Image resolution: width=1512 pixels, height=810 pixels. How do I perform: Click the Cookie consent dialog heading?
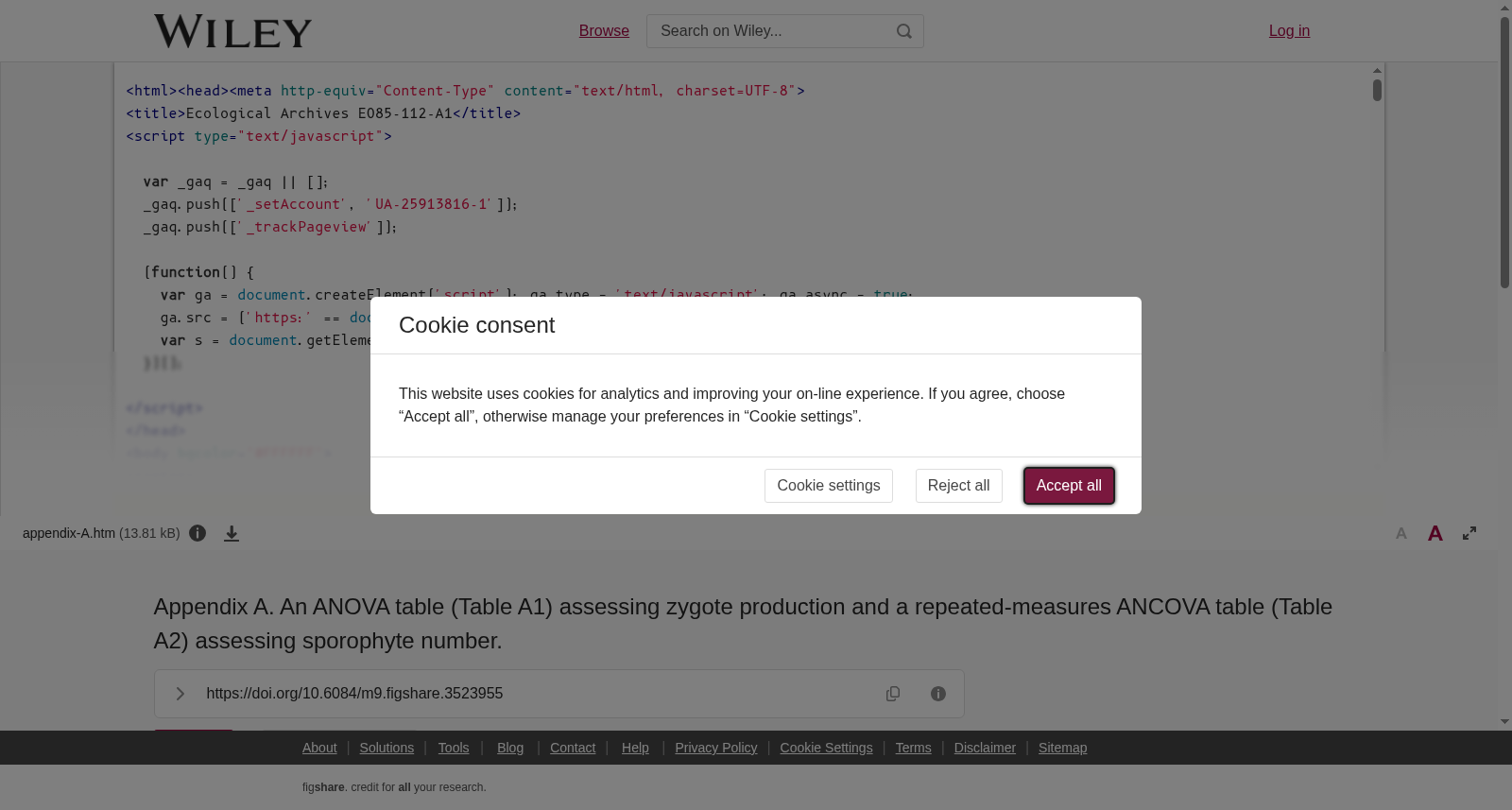pyautogui.click(x=476, y=325)
